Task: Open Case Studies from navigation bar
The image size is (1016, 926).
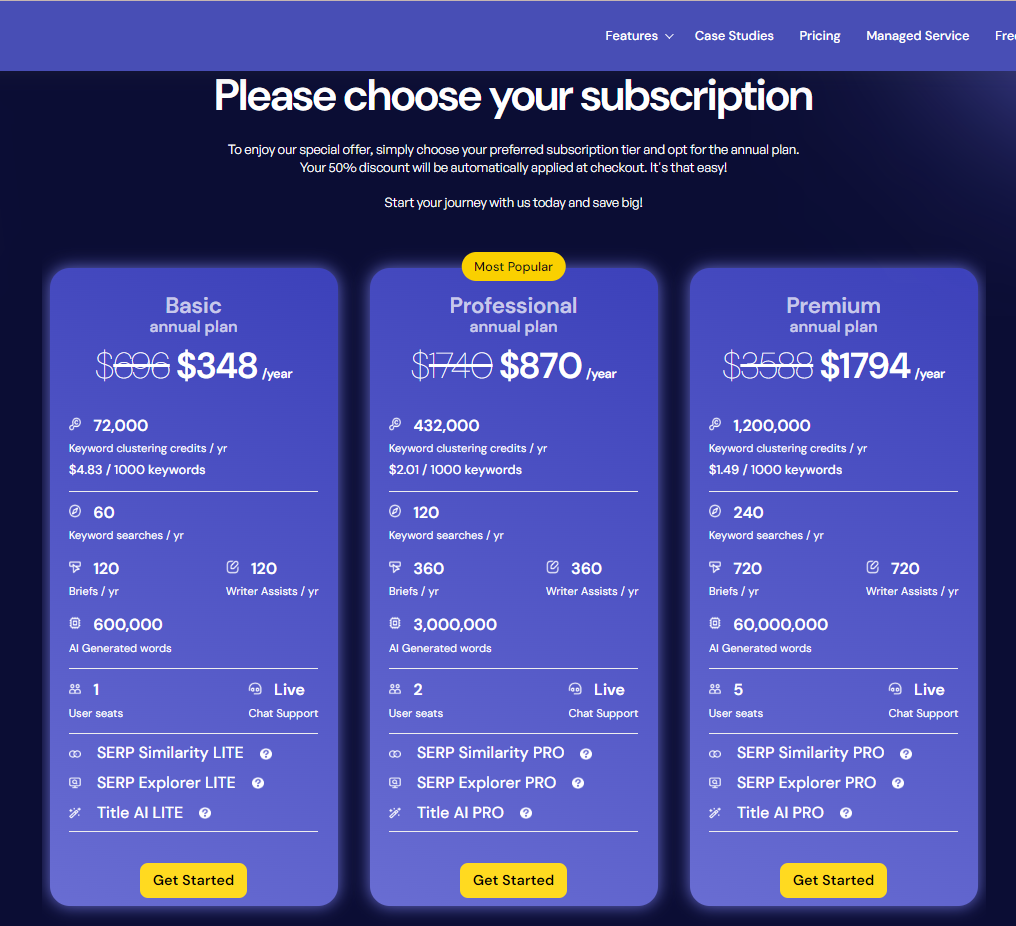Action: (734, 36)
